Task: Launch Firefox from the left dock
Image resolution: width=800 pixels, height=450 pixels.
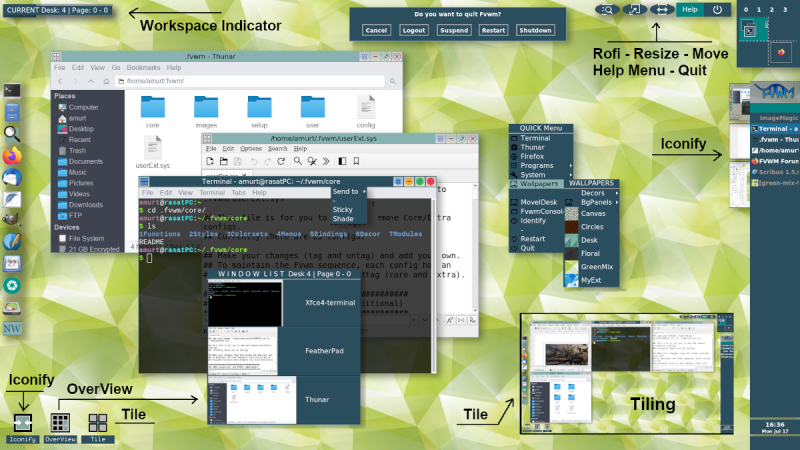Action: point(12,156)
